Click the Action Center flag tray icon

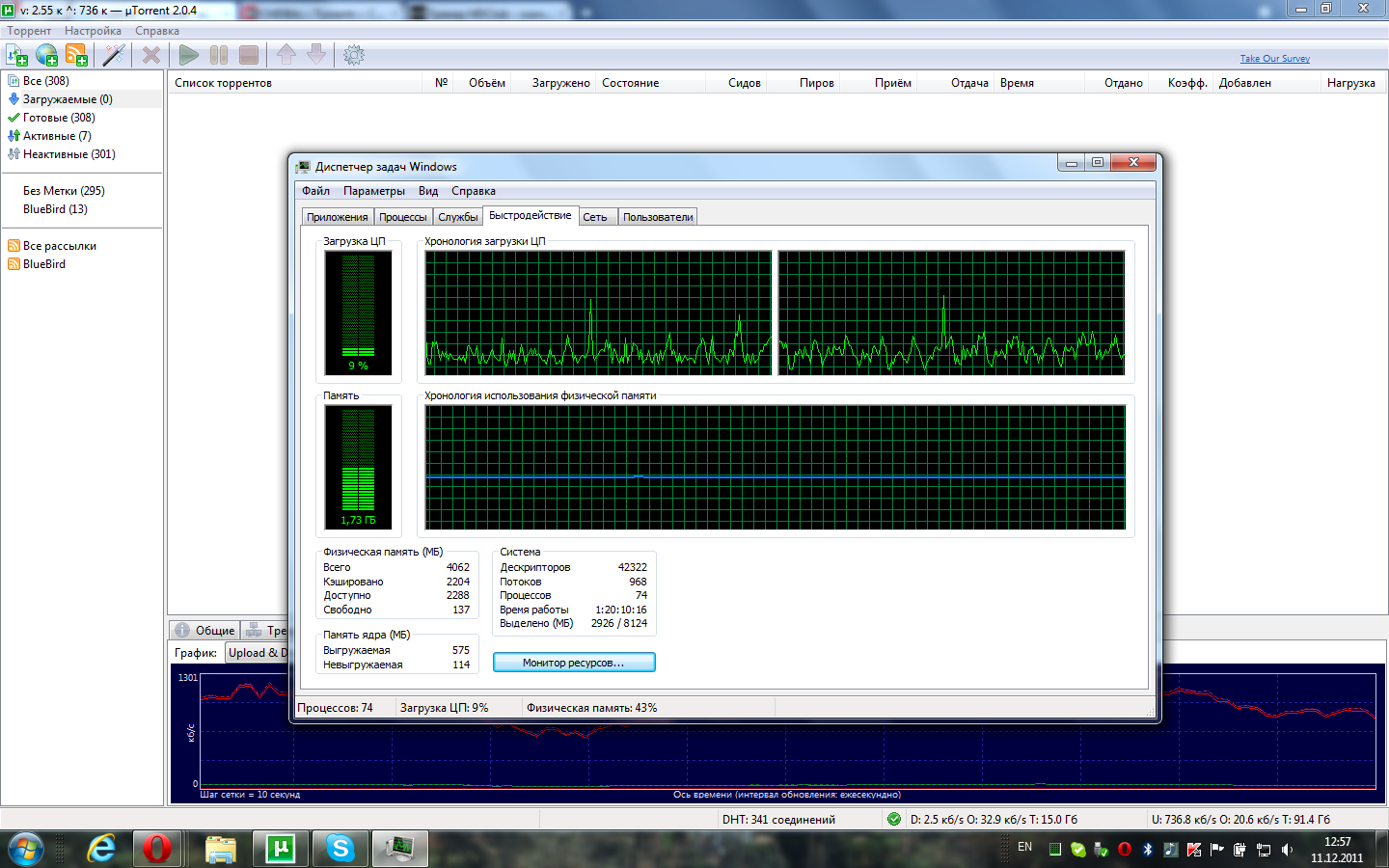[1217, 850]
